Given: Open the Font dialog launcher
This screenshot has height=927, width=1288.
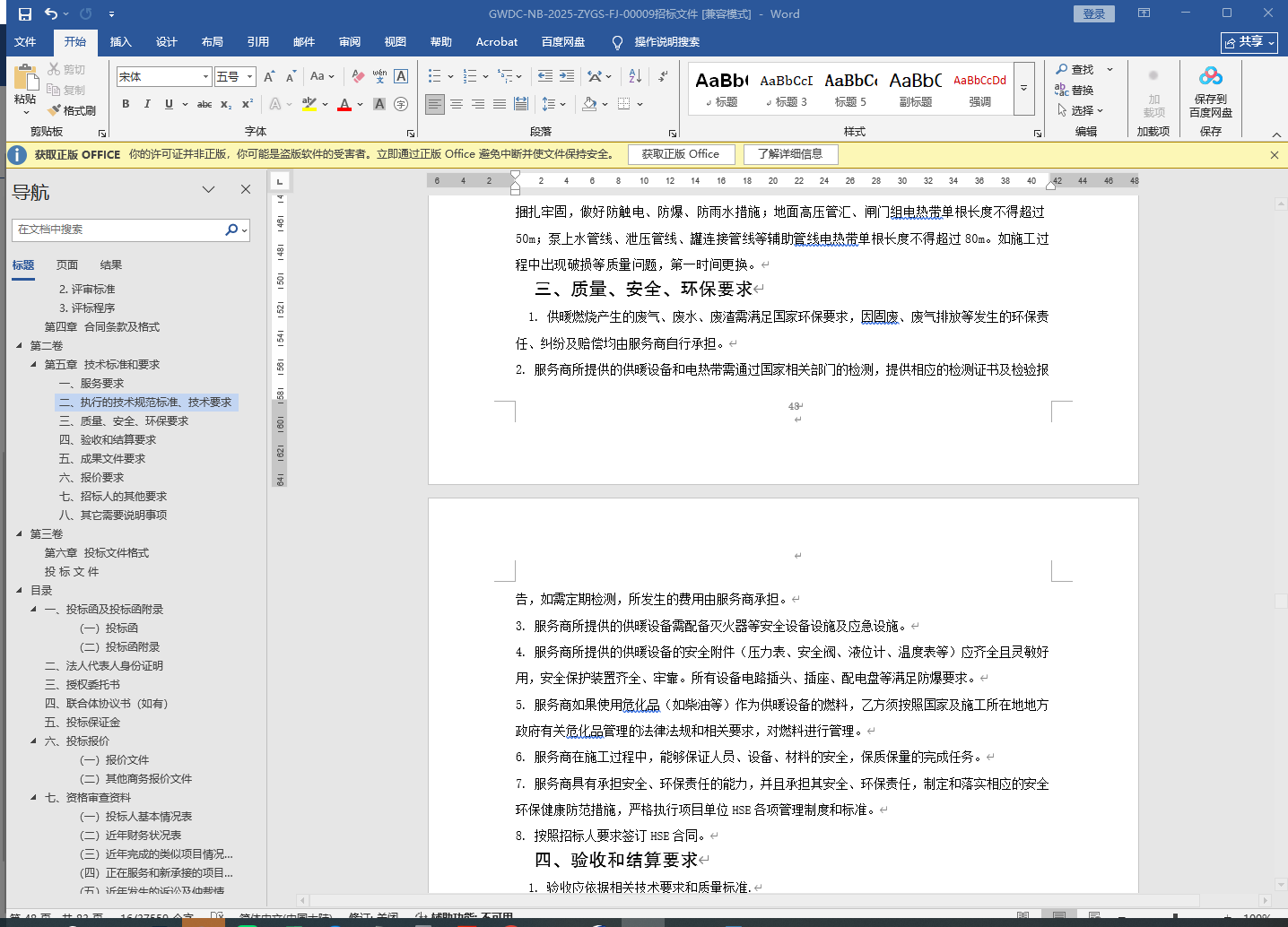Looking at the screenshot, I should [x=411, y=133].
